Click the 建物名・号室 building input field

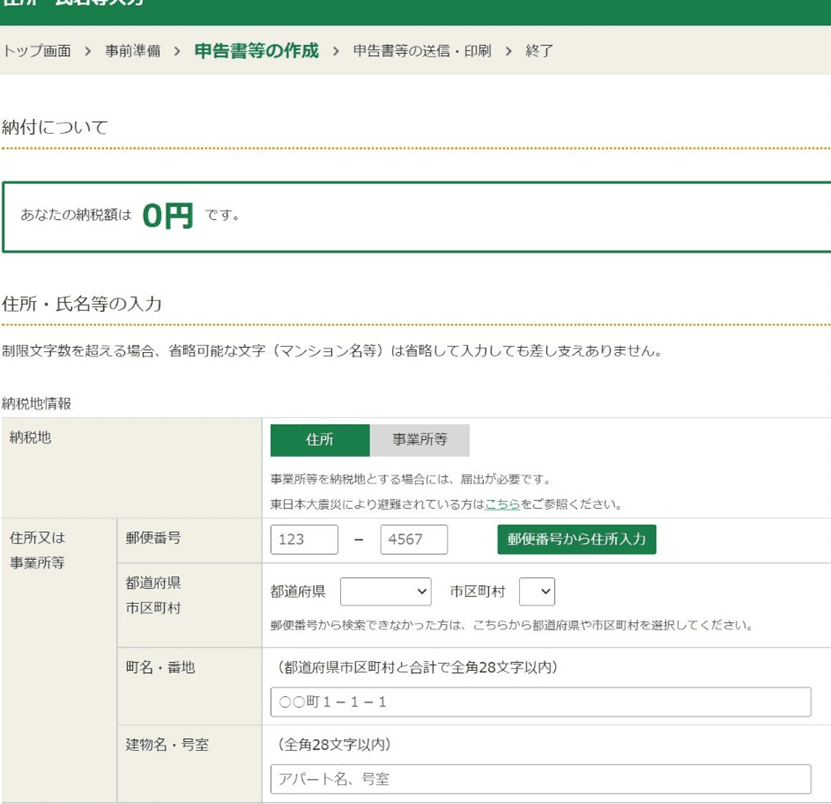(541, 779)
